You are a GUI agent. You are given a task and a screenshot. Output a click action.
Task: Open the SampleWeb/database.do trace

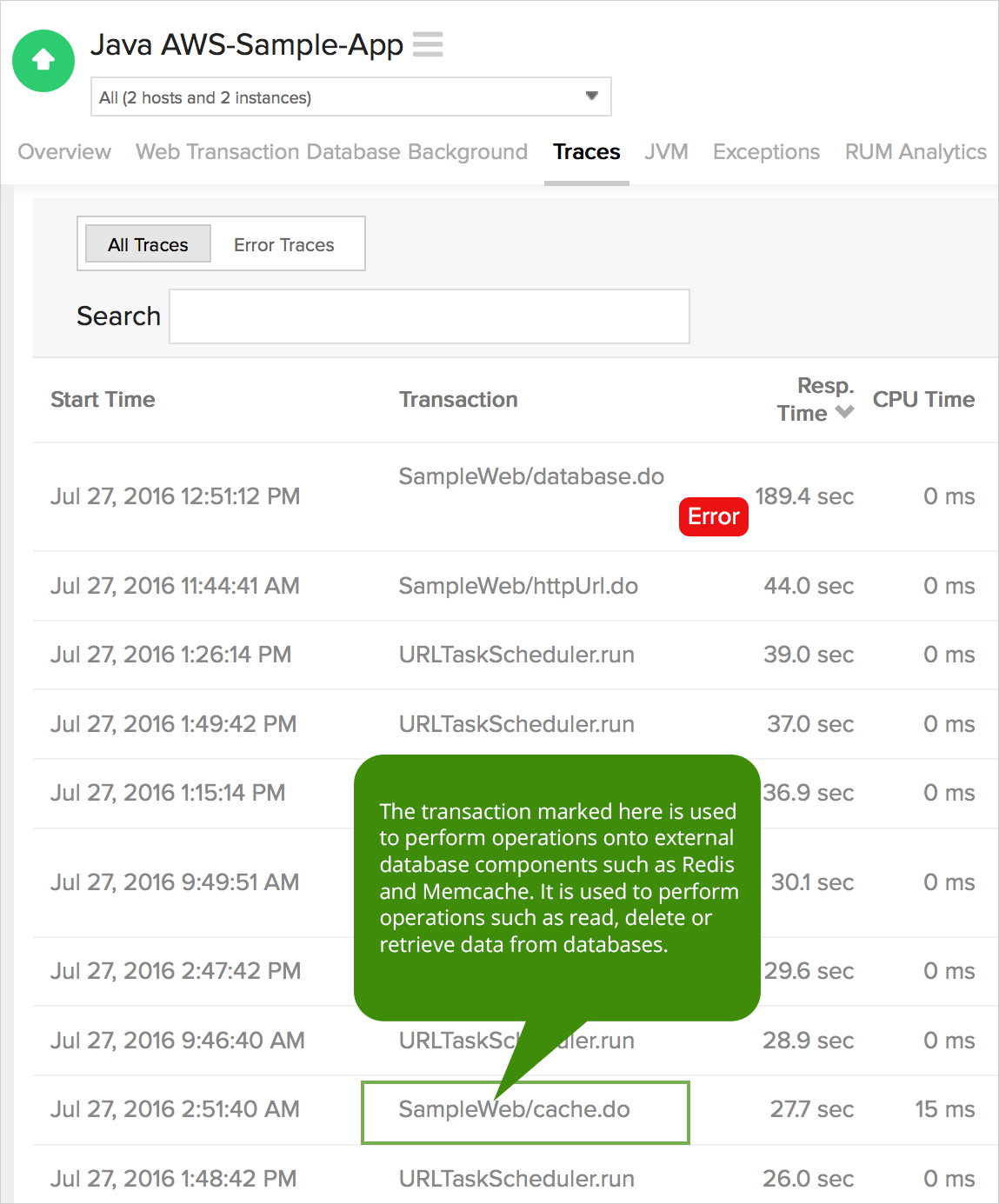531,476
